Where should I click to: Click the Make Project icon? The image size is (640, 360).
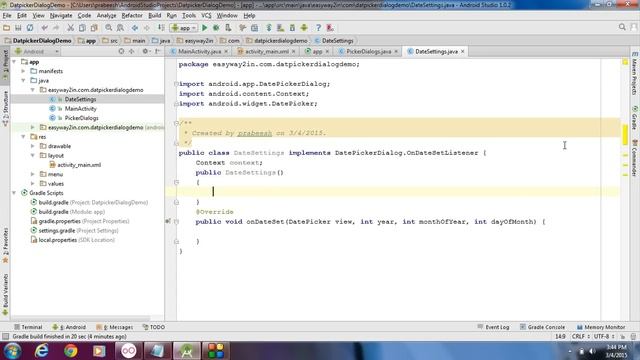(x=161, y=28)
